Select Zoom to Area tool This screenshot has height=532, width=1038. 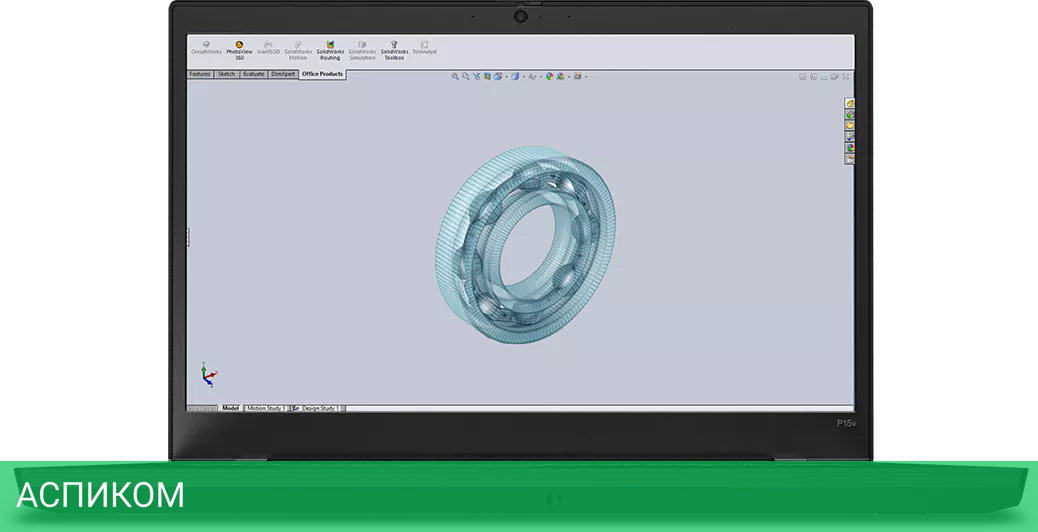(x=466, y=76)
